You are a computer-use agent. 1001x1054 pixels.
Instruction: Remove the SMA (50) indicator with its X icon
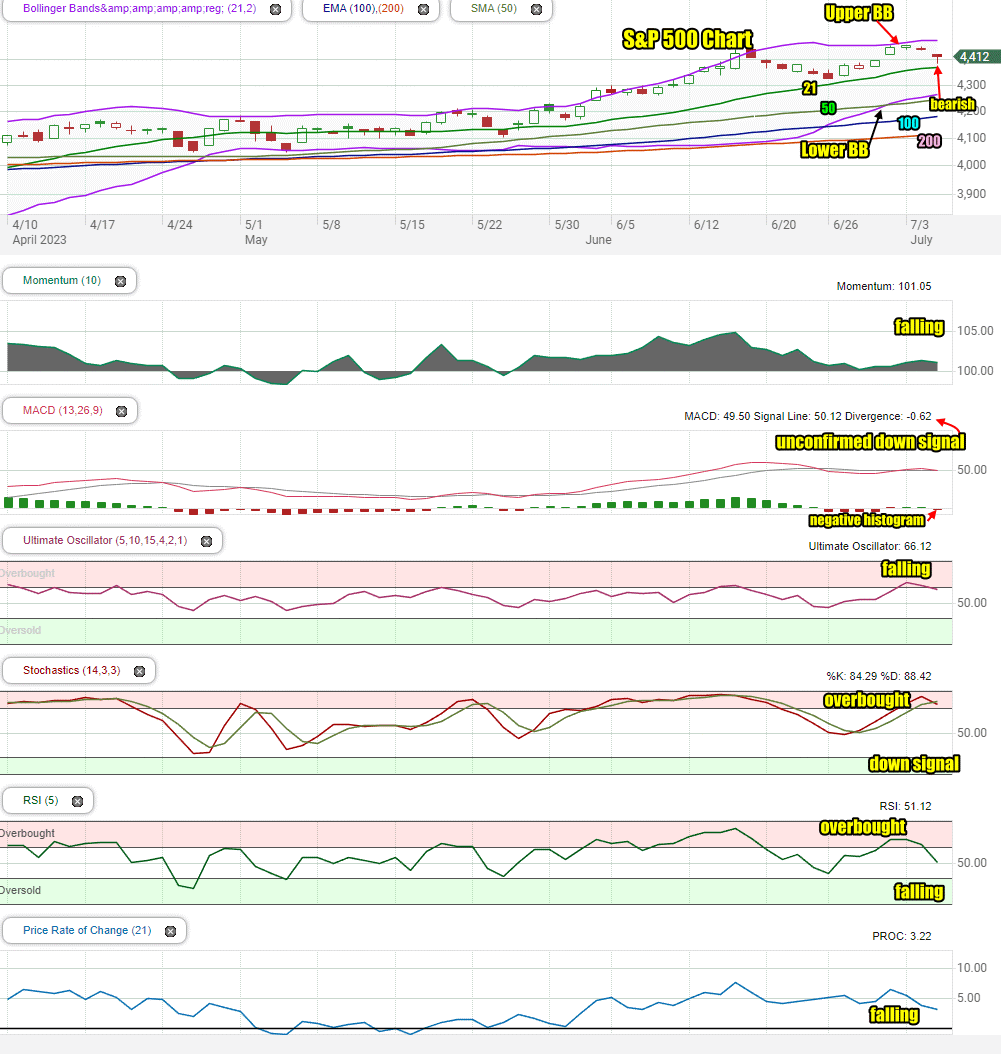point(536,9)
